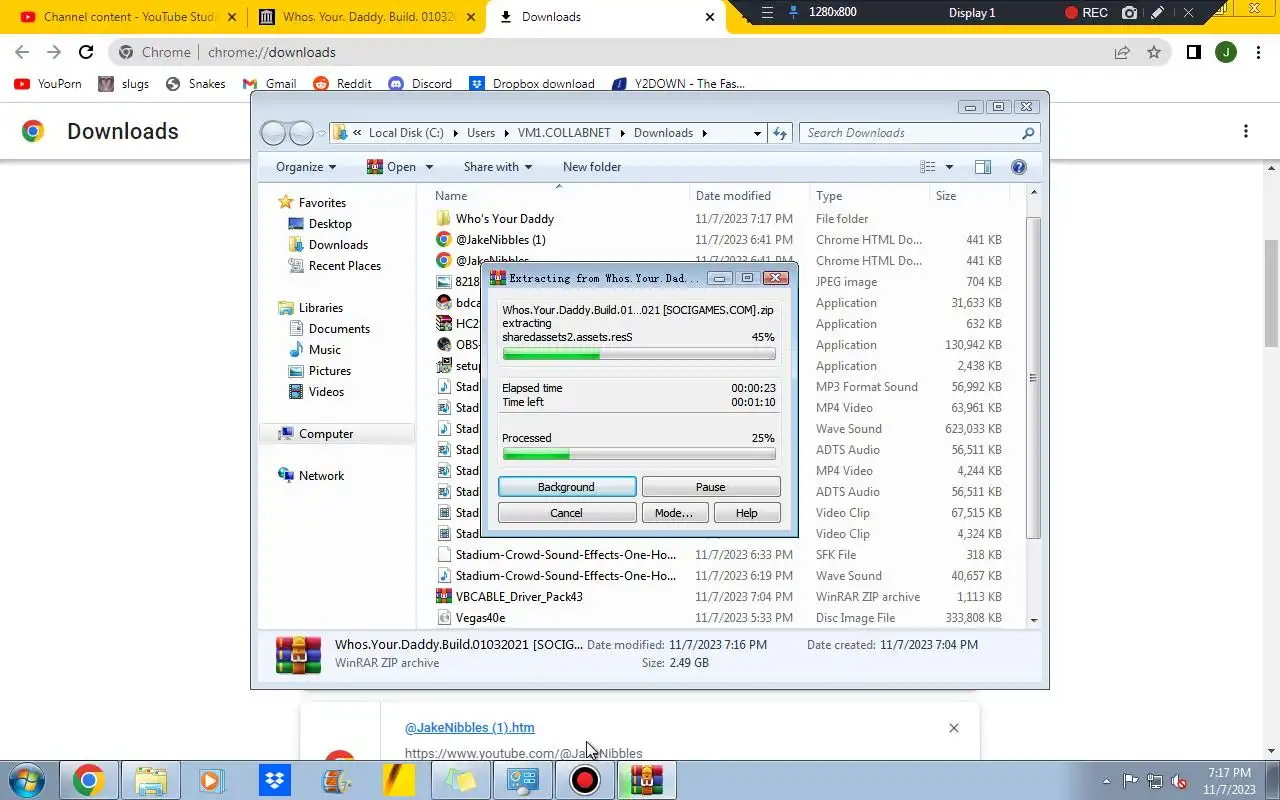1280x800 pixels.
Task: Open the Gmail bookmark
Action: pos(270,84)
